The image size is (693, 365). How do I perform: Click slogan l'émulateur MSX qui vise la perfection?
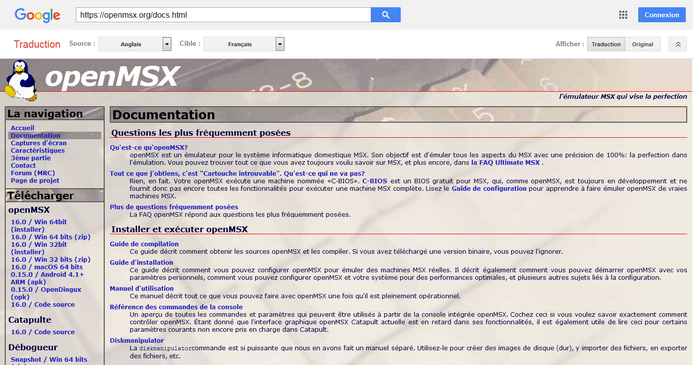point(623,96)
